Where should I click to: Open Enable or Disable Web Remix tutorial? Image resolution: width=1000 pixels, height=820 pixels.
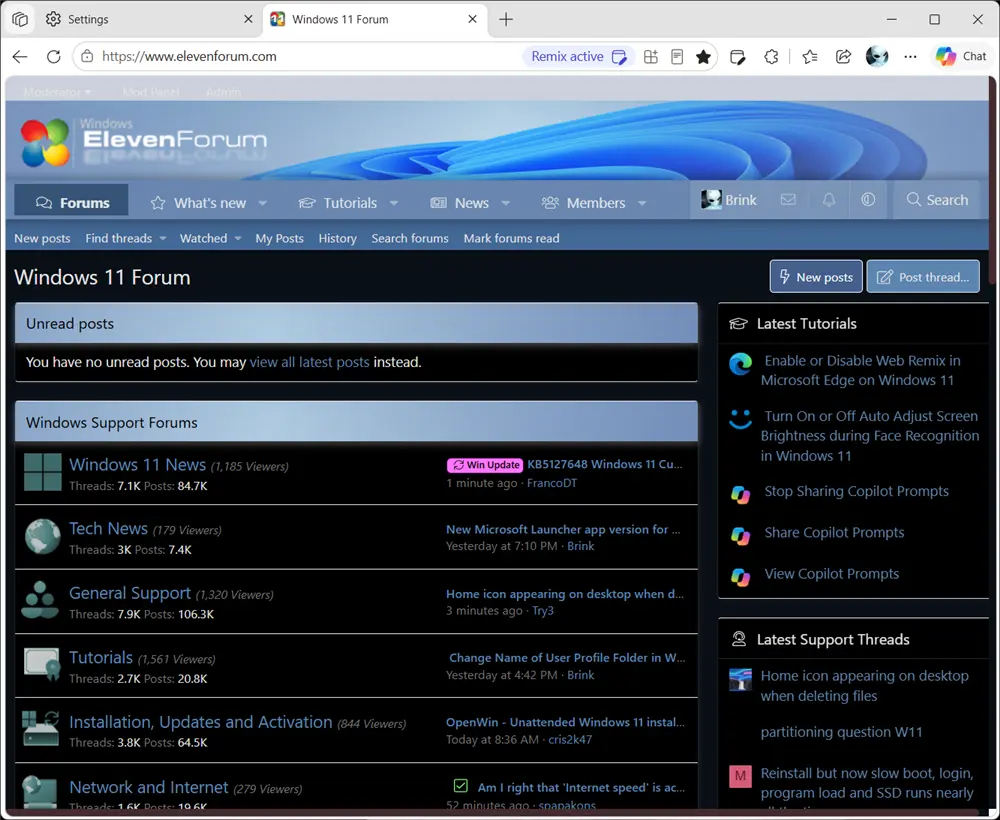point(860,370)
